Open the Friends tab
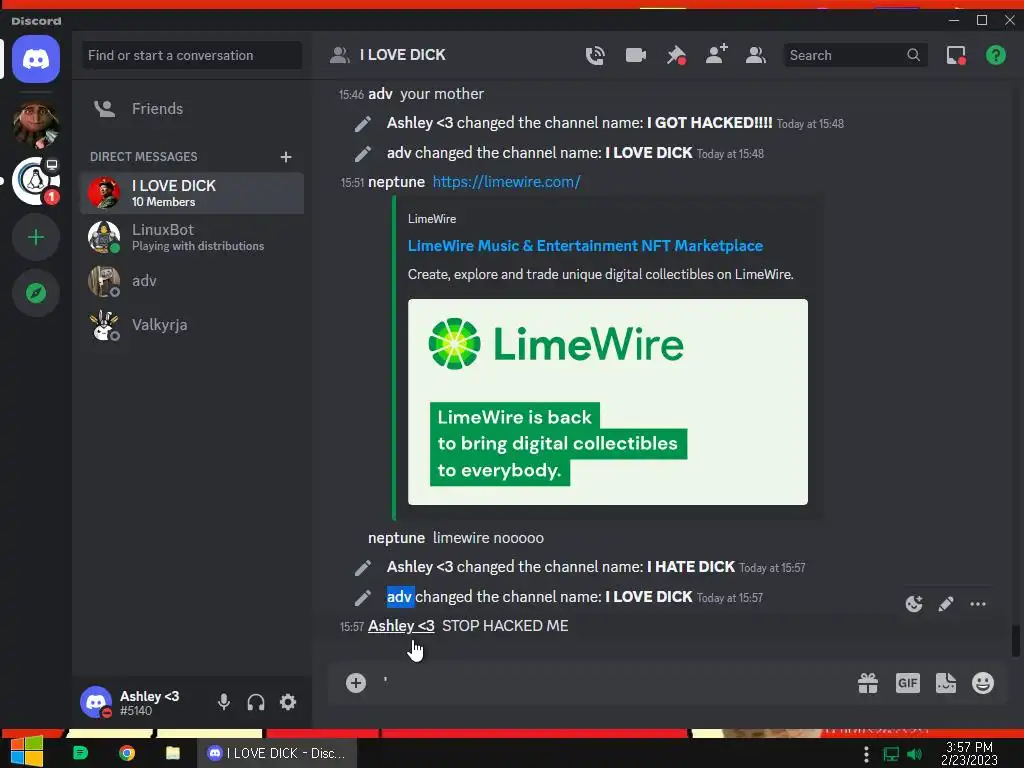This screenshot has width=1024, height=768. coord(192,108)
